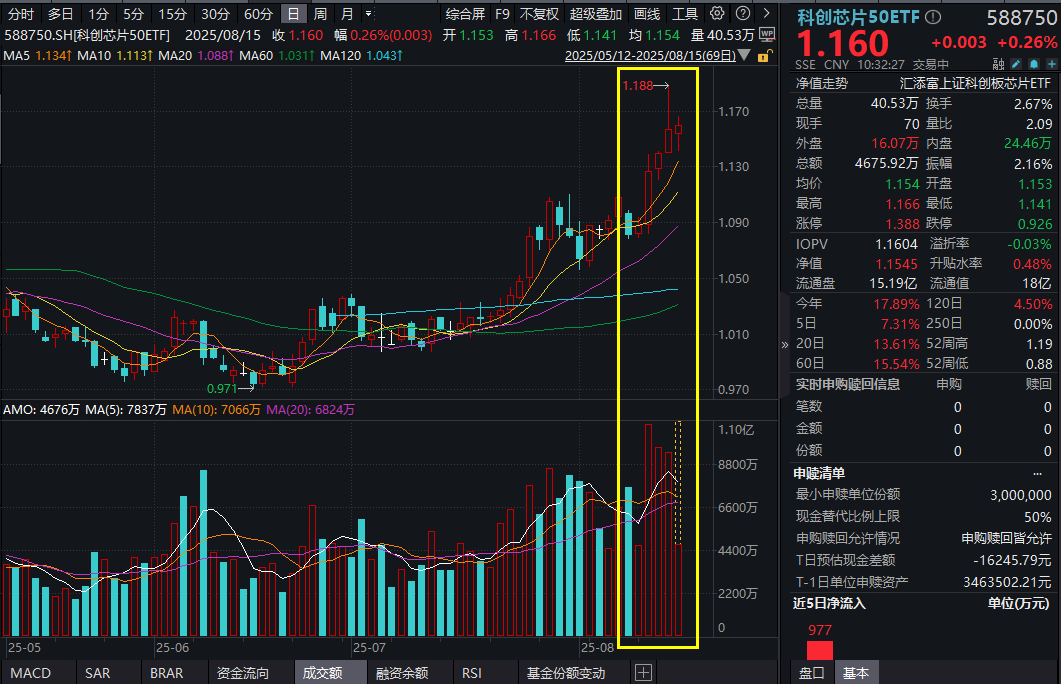Screen dimensions: 1061x684
Task: Select the 分时 intraday view
Action: tap(22, 13)
